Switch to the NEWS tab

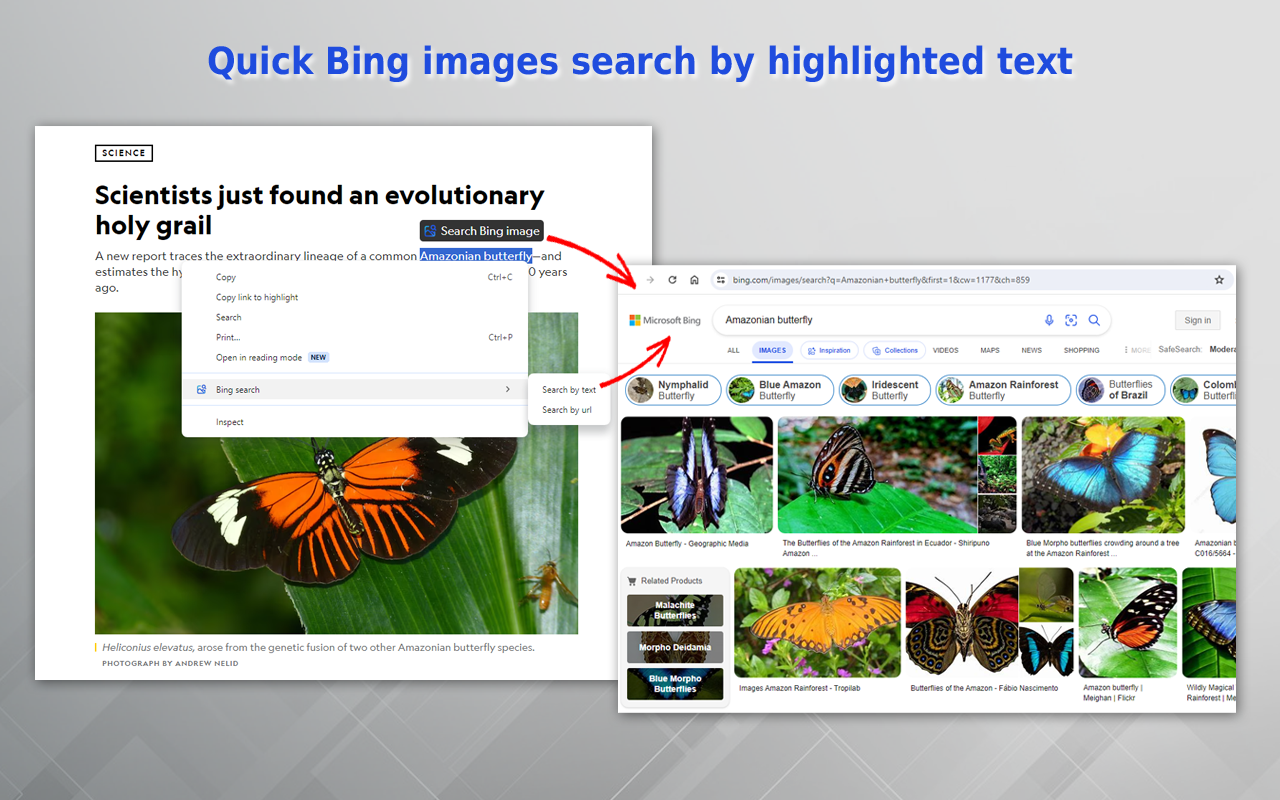[1032, 351]
